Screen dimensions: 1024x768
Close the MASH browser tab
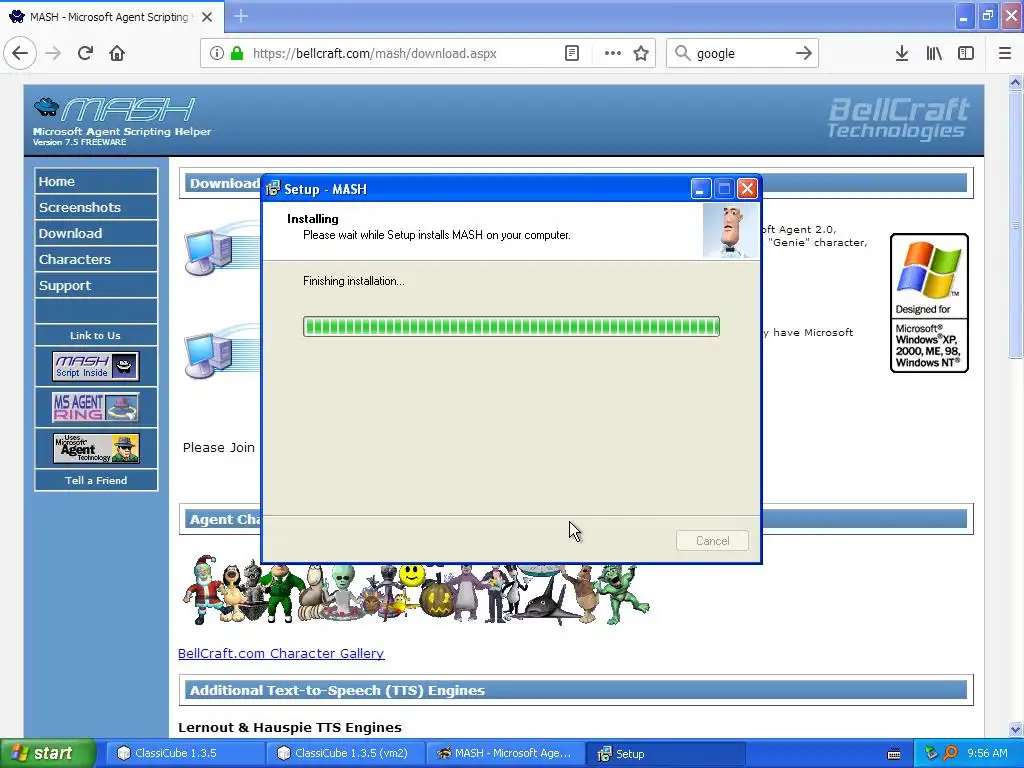(x=206, y=17)
